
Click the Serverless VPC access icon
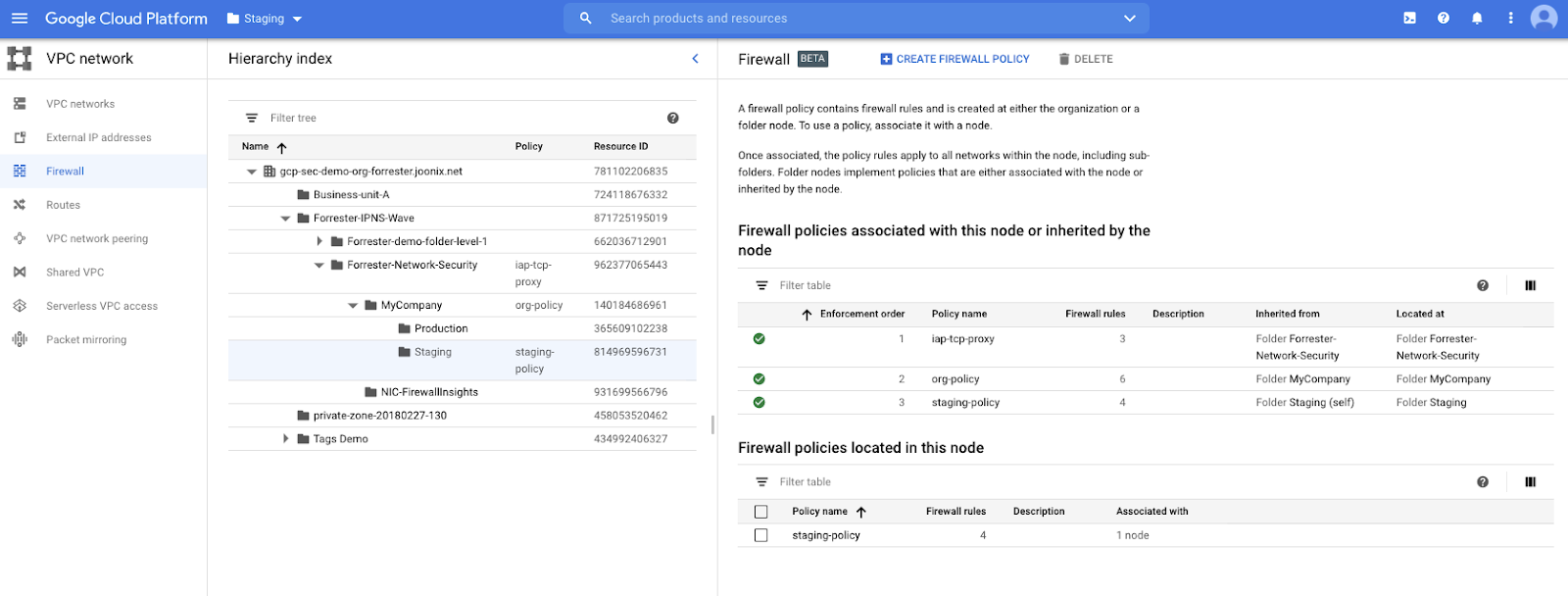point(20,306)
